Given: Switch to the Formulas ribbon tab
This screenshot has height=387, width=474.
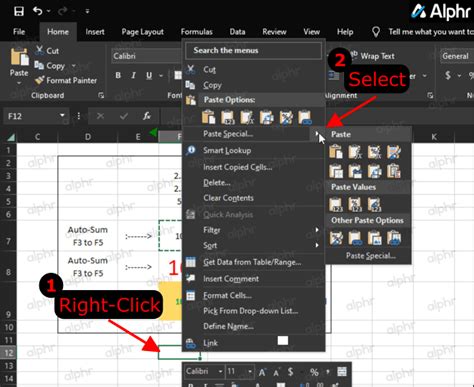Looking at the screenshot, I should point(197,32).
